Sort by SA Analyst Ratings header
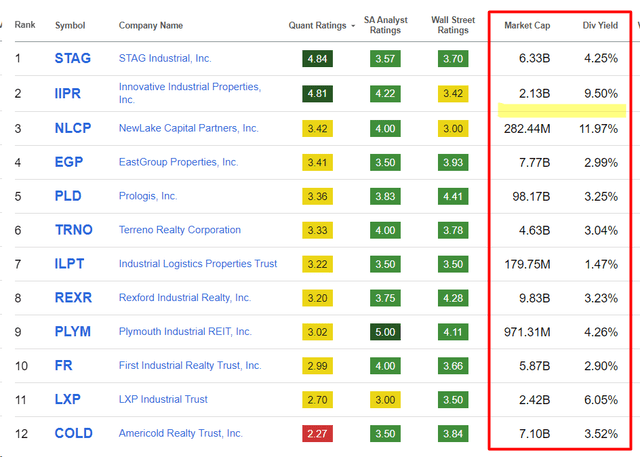 coord(385,25)
